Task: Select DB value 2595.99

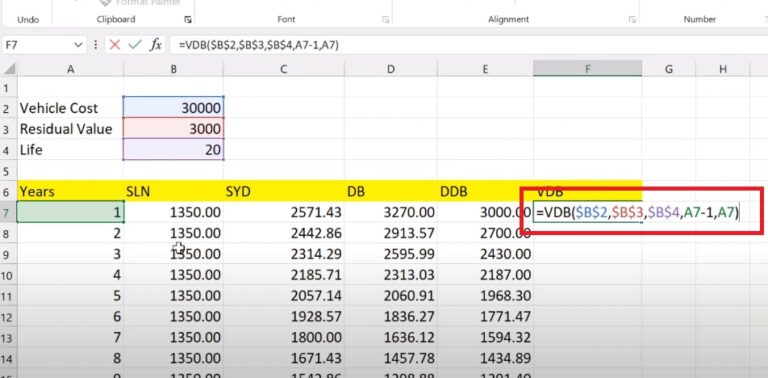Action: pos(390,254)
